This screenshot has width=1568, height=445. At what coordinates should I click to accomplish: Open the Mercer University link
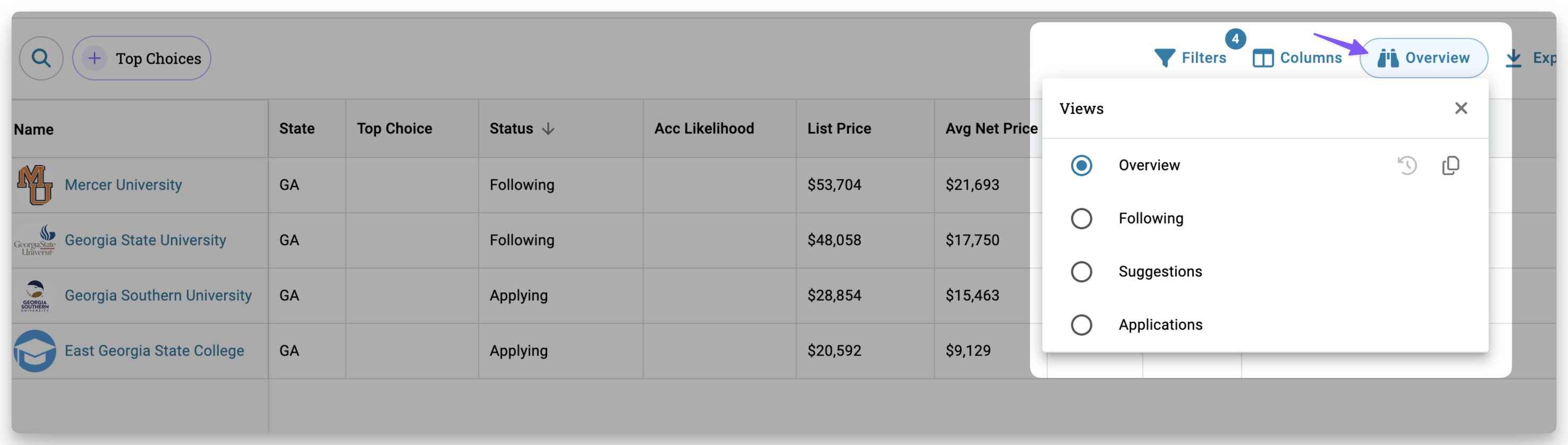(x=123, y=185)
